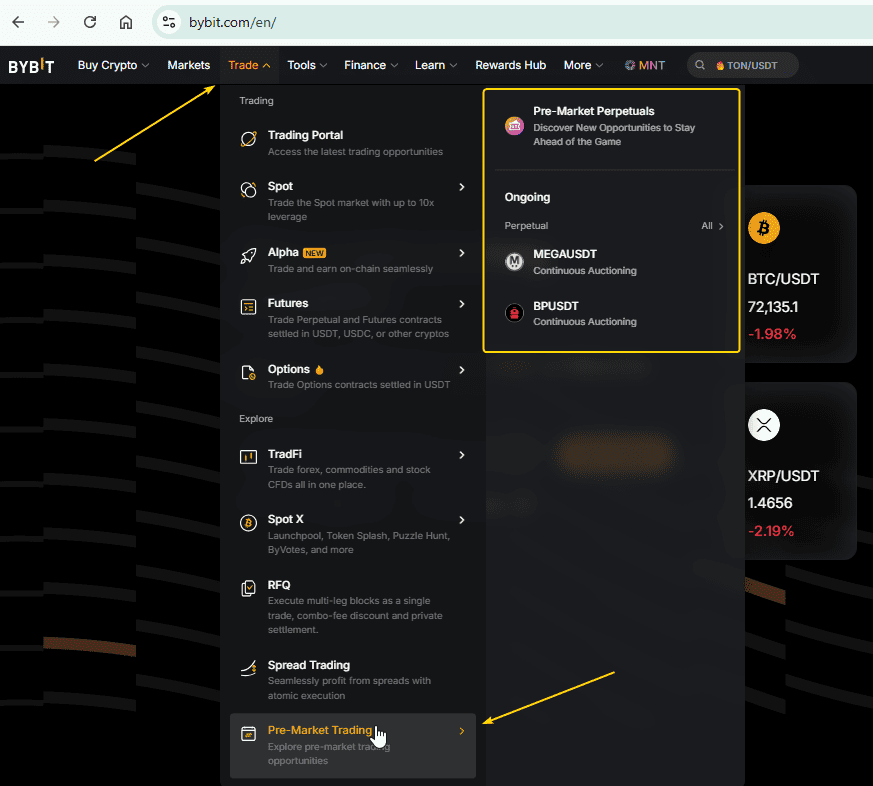Click the -1.98% BTC change value
The width and height of the screenshot is (873, 786).
(x=772, y=334)
